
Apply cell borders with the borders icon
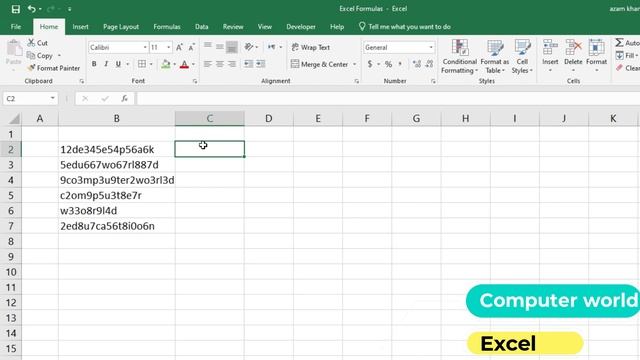[142, 64]
